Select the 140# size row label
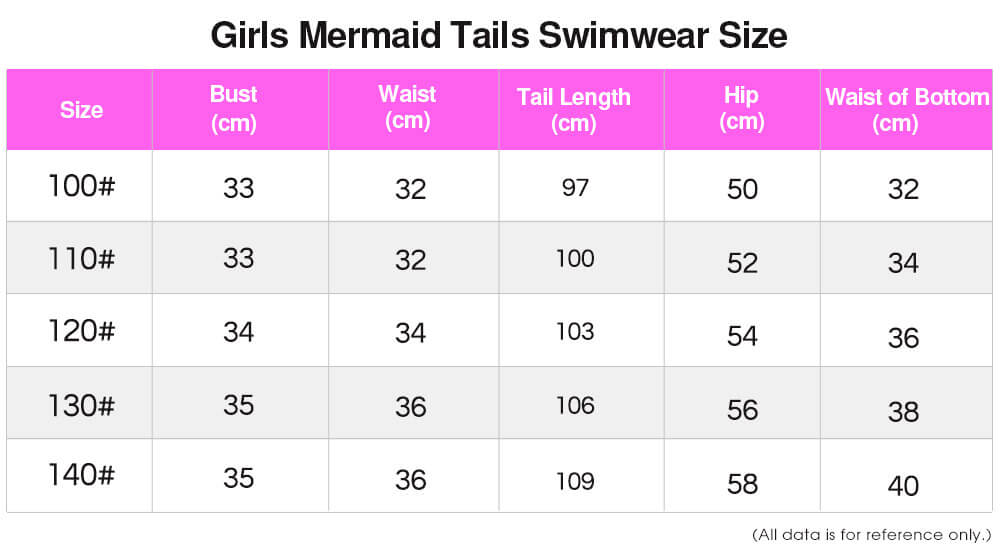 coord(81,475)
